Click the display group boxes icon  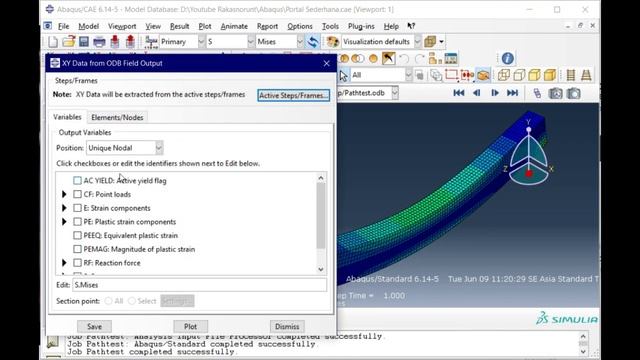[x=430, y=42]
